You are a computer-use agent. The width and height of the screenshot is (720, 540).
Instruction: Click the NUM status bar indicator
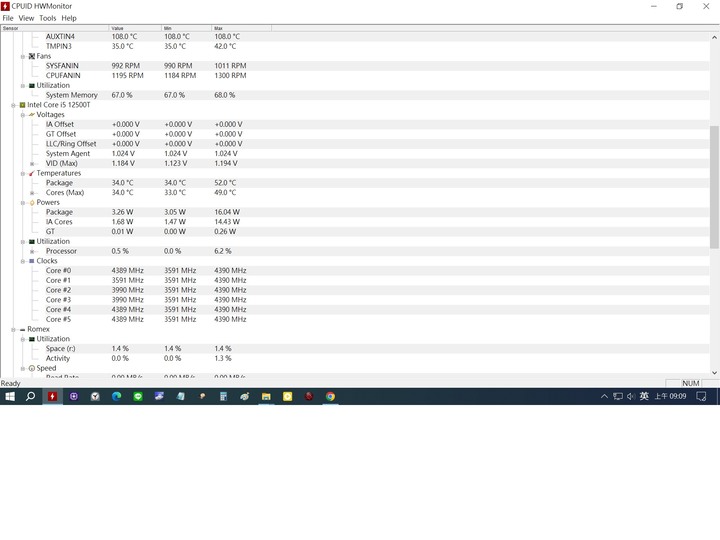coord(690,383)
